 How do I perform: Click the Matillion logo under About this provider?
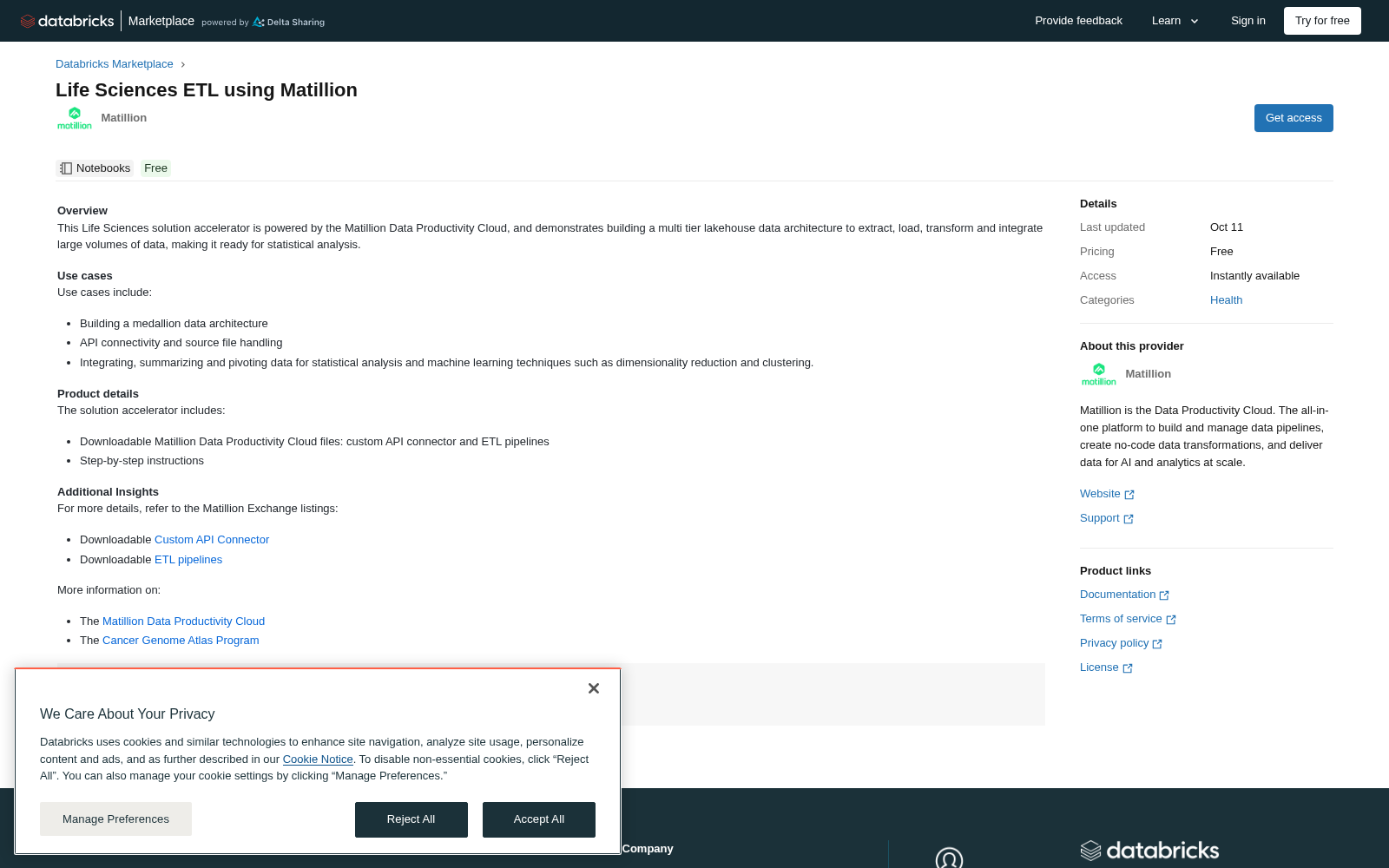point(1099,374)
